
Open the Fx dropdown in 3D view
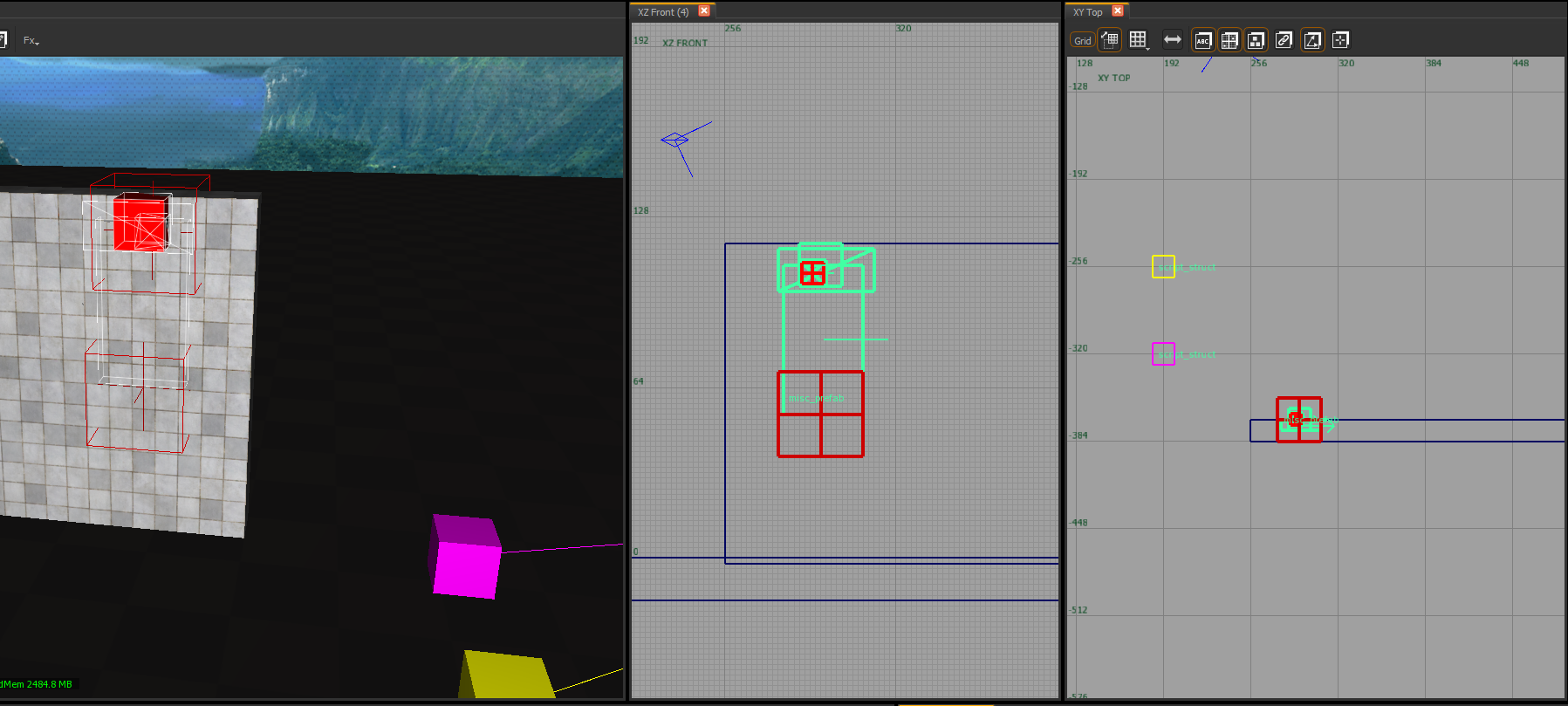(x=31, y=40)
